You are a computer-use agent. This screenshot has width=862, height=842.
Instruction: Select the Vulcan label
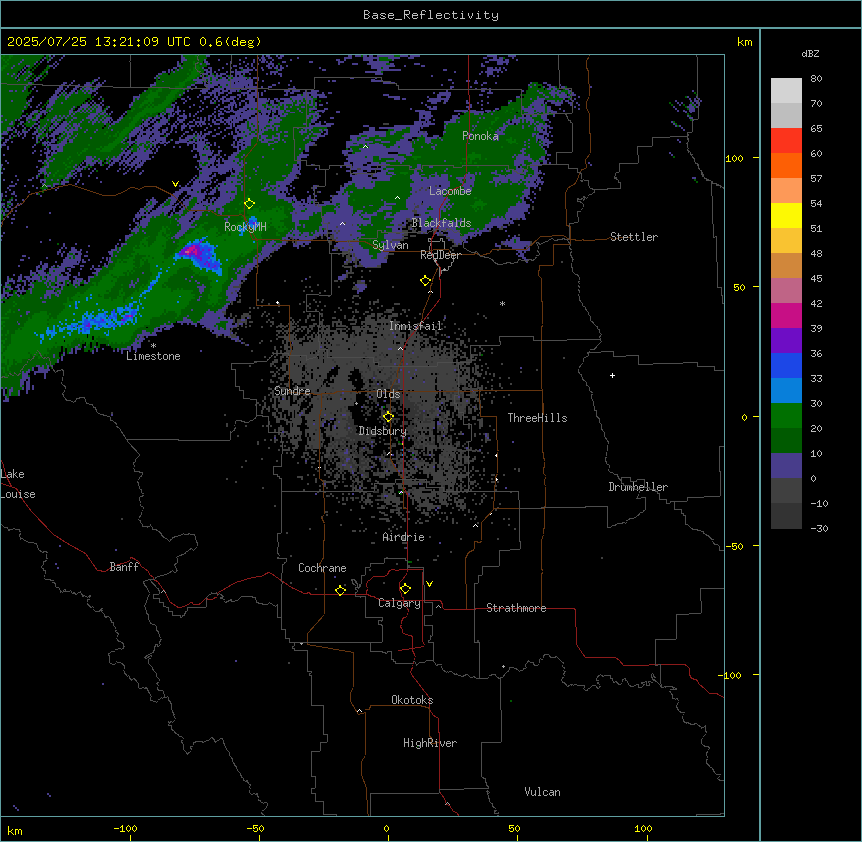click(x=542, y=792)
